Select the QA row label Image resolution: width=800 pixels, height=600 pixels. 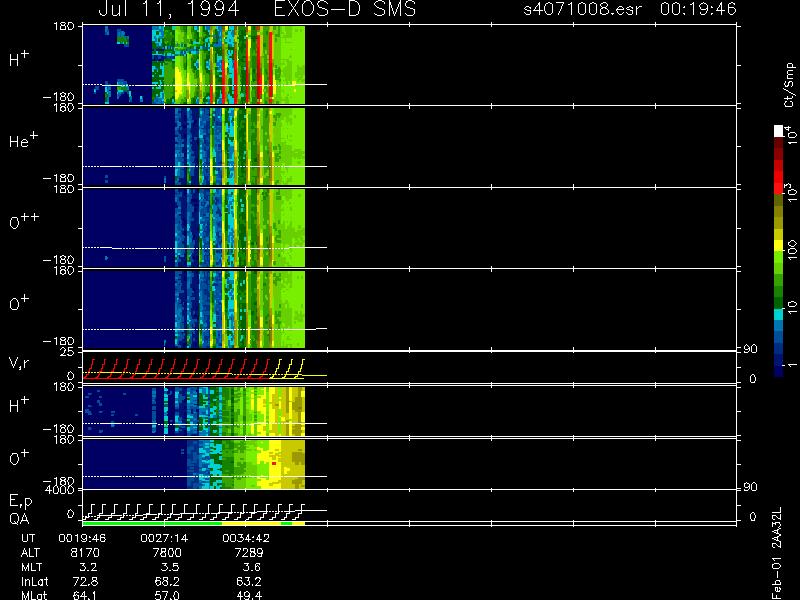(19, 519)
